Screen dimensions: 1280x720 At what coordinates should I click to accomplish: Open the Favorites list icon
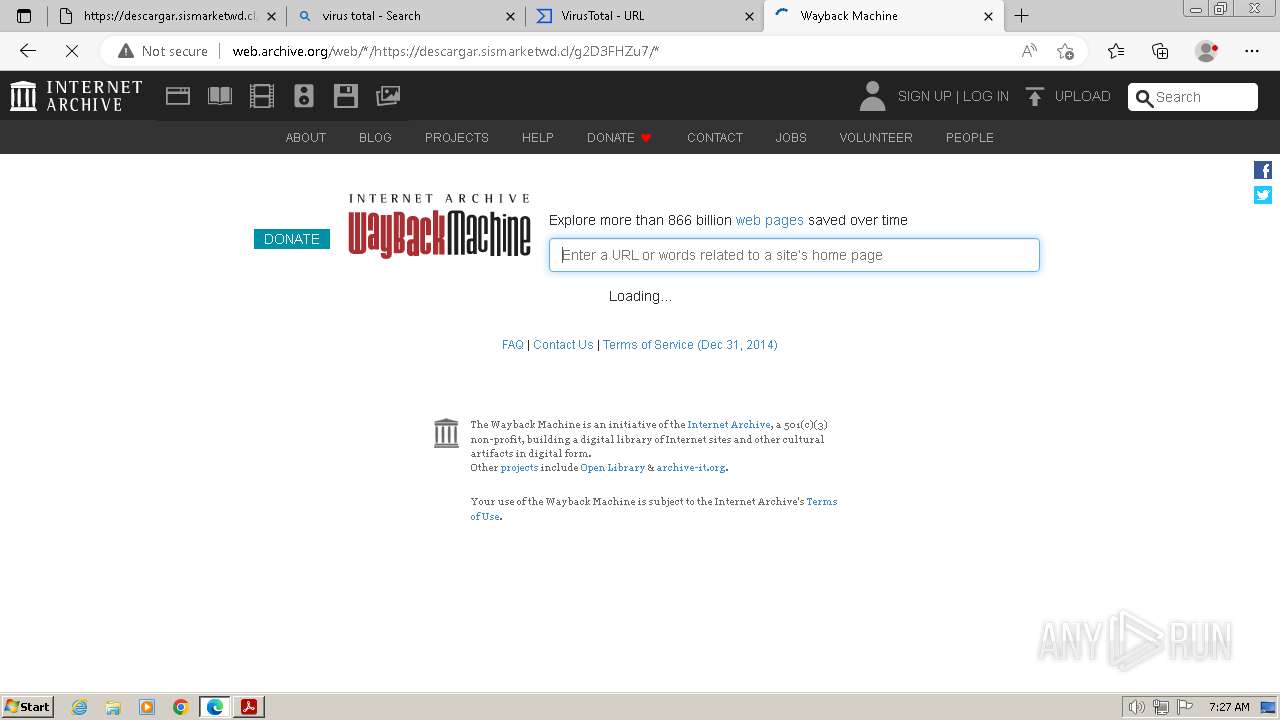point(1116,51)
